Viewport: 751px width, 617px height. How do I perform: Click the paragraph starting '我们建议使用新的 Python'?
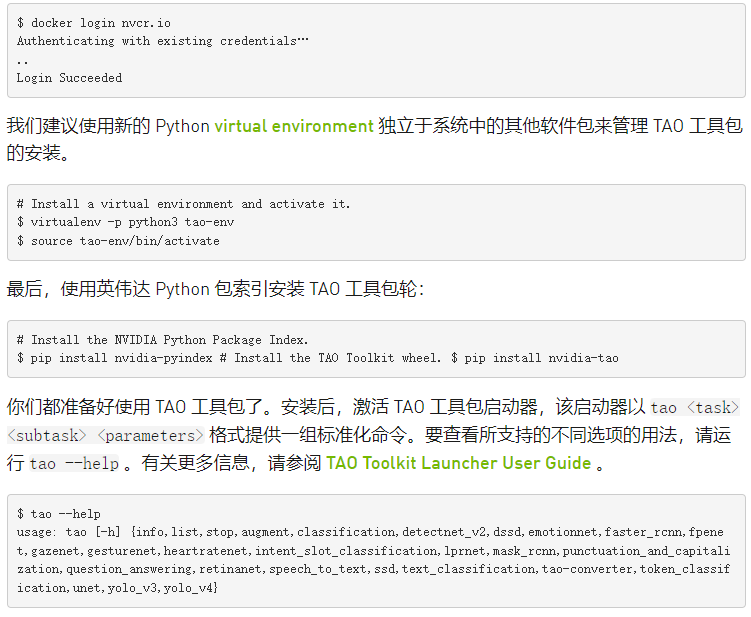(375, 139)
